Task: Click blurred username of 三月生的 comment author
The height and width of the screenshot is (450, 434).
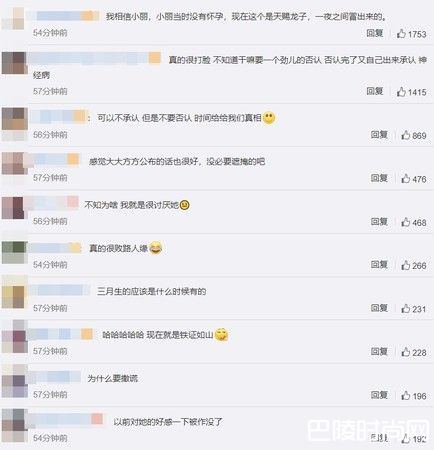Action: coord(59,290)
